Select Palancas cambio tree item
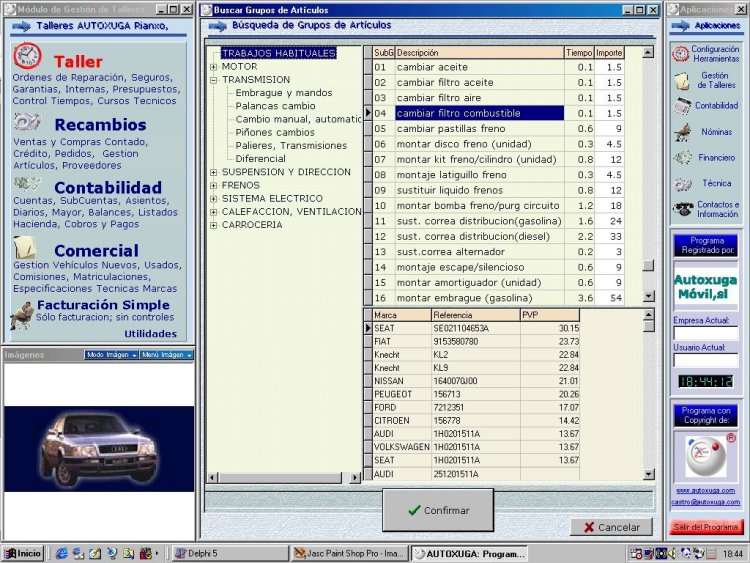Viewport: 750px width, 563px height. (276, 106)
